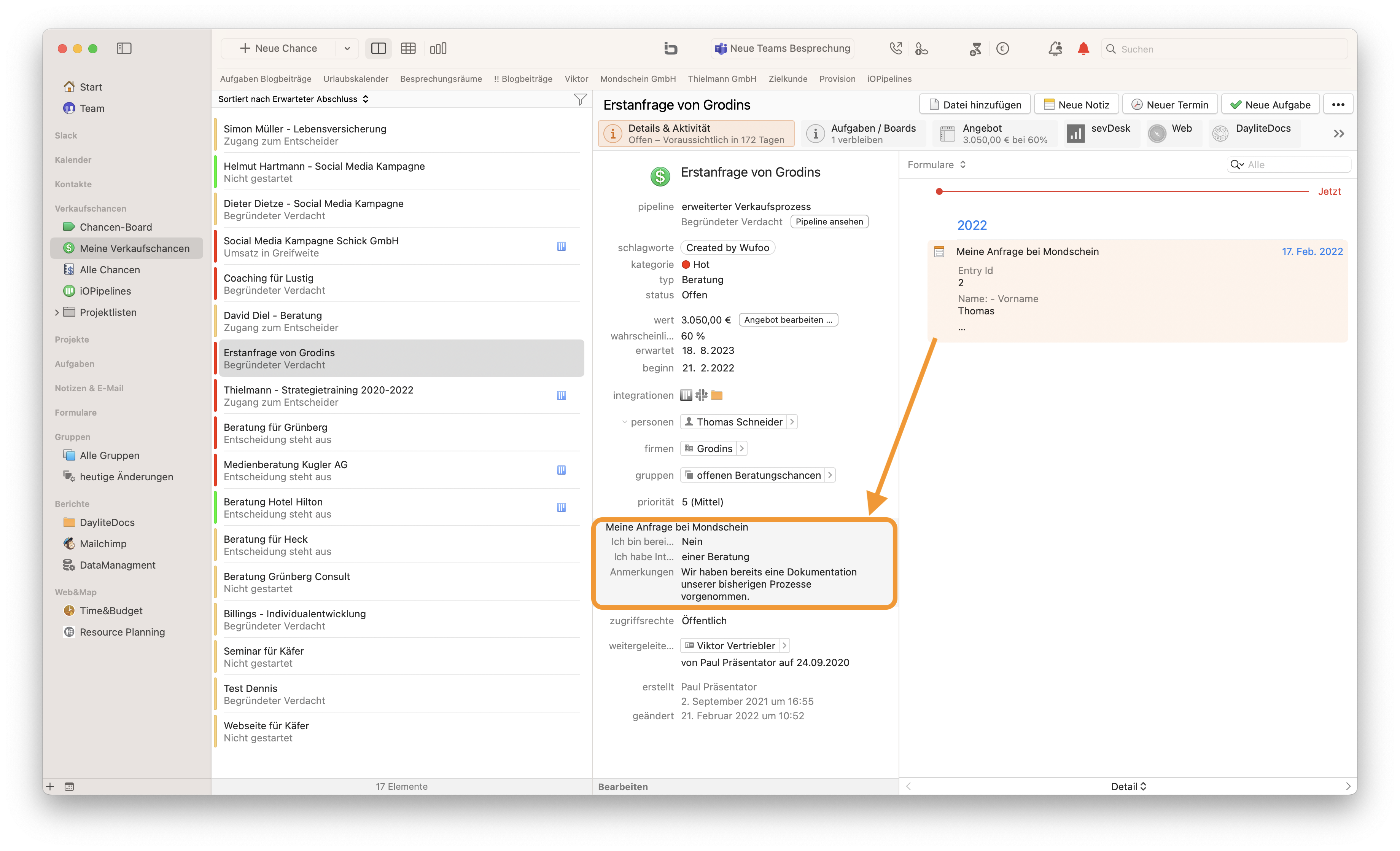Viewport: 1400px width, 851px height.
Task: Open the Neue Chance dropdown arrow
Action: point(347,48)
